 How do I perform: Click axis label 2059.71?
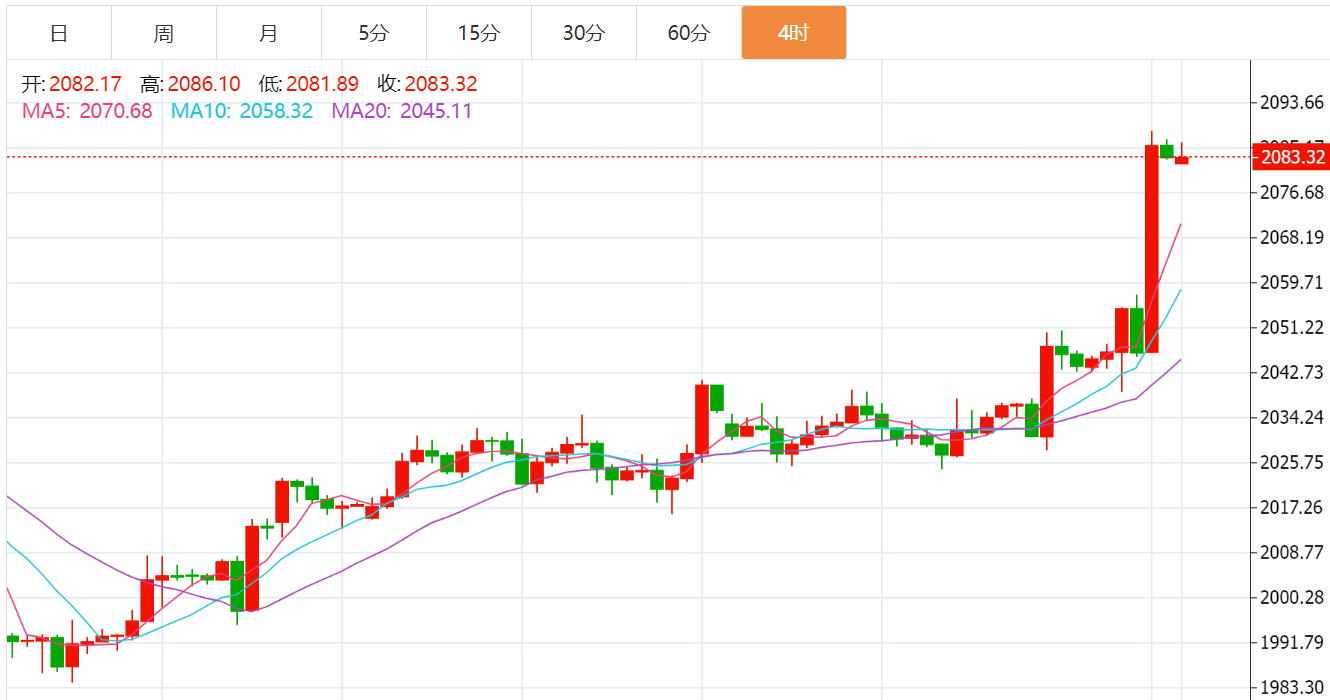pos(1292,283)
